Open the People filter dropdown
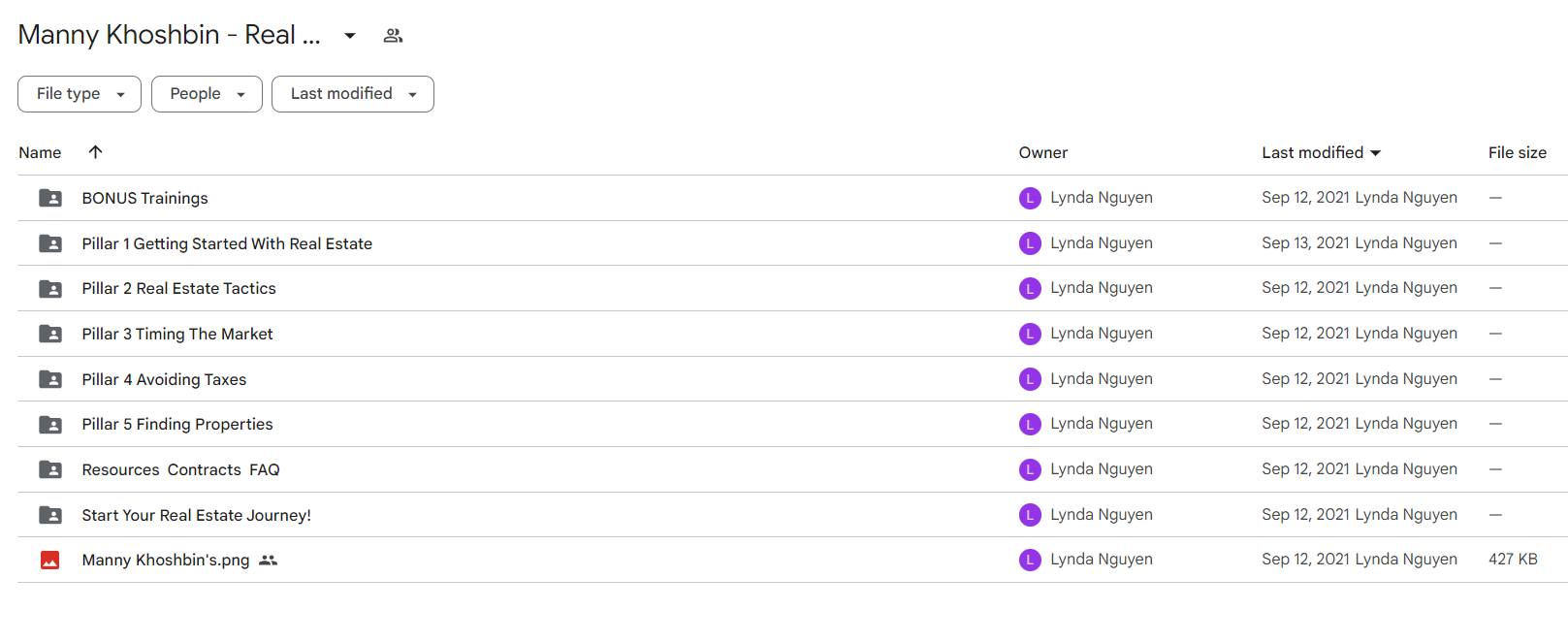Viewport: 1568px width, 642px height. (x=207, y=94)
